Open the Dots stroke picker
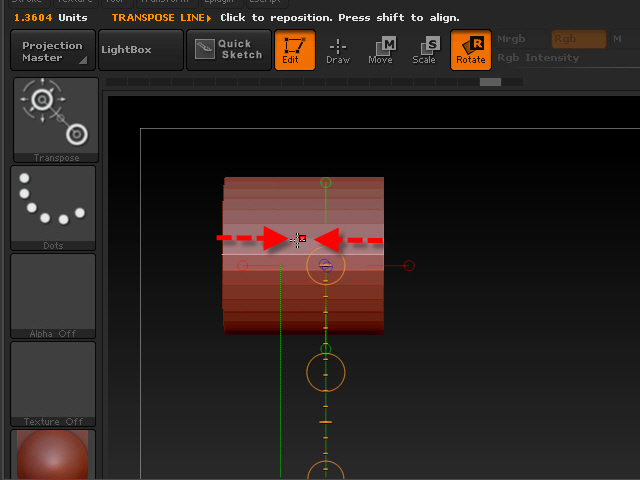 pos(53,208)
